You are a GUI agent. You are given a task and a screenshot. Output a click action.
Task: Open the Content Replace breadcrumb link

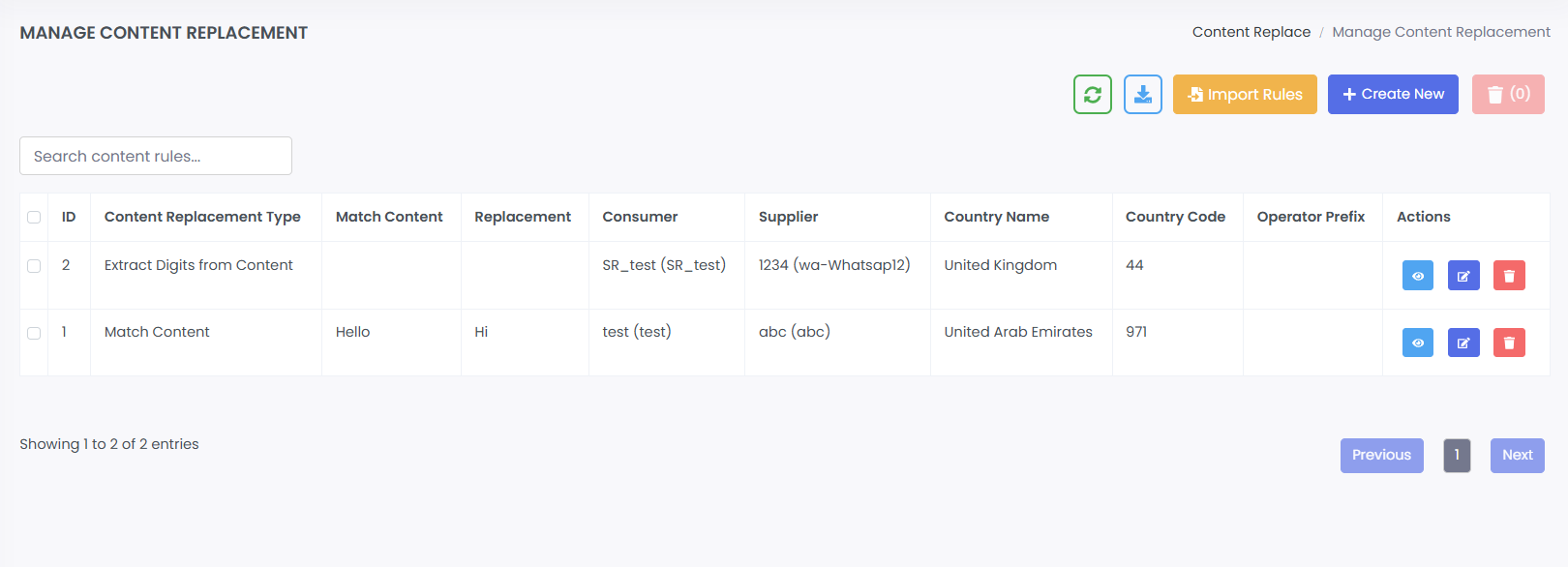coord(1251,32)
